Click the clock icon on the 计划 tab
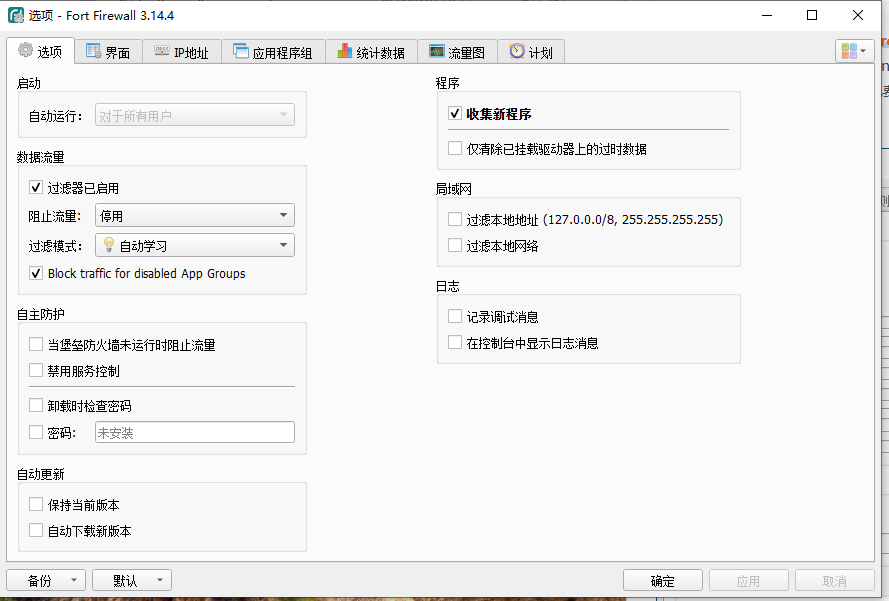The image size is (889, 601). [516, 50]
